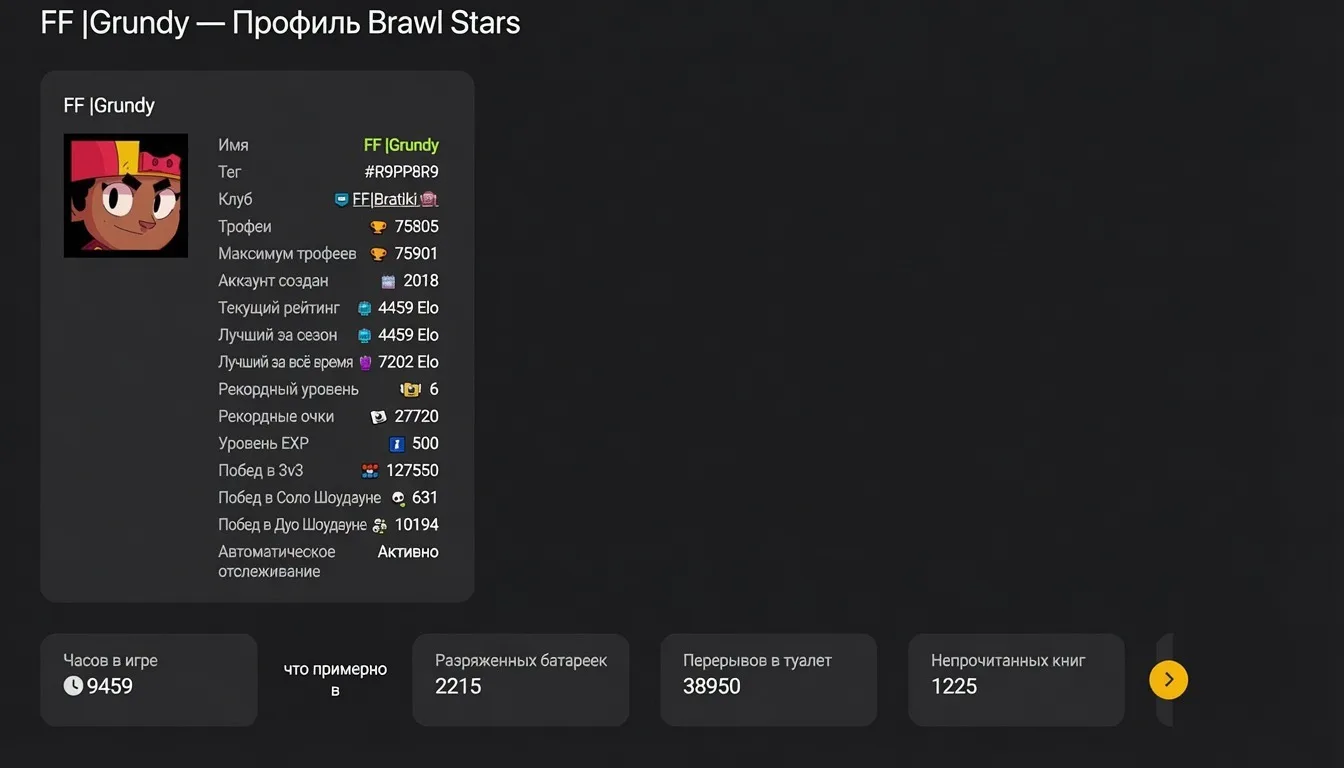Click the trophy icon beside Максимум трофеев
Screen dimensions: 1344x768
pos(378,254)
